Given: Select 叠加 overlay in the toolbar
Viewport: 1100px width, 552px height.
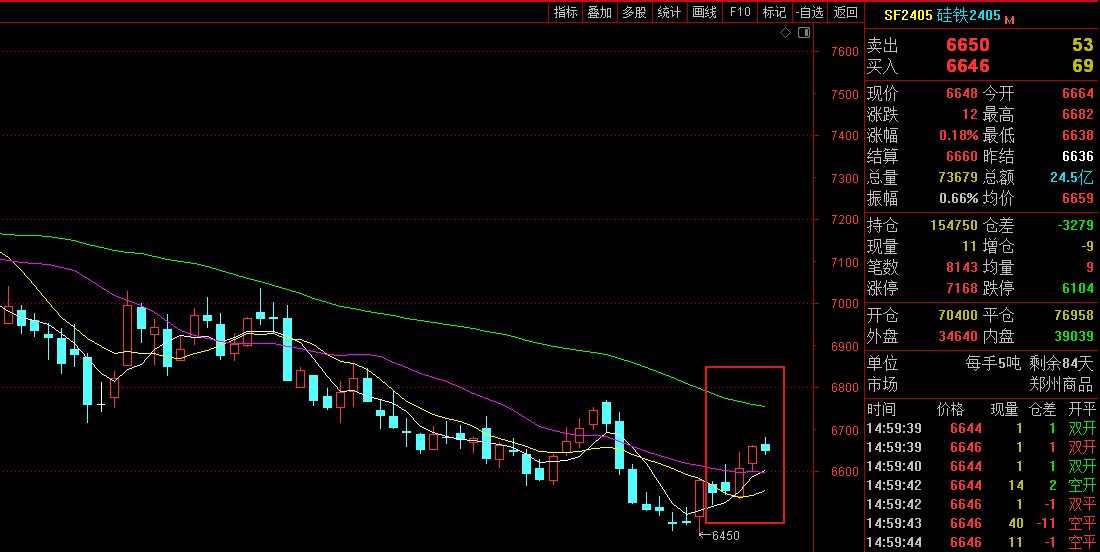Looking at the screenshot, I should 599,12.
